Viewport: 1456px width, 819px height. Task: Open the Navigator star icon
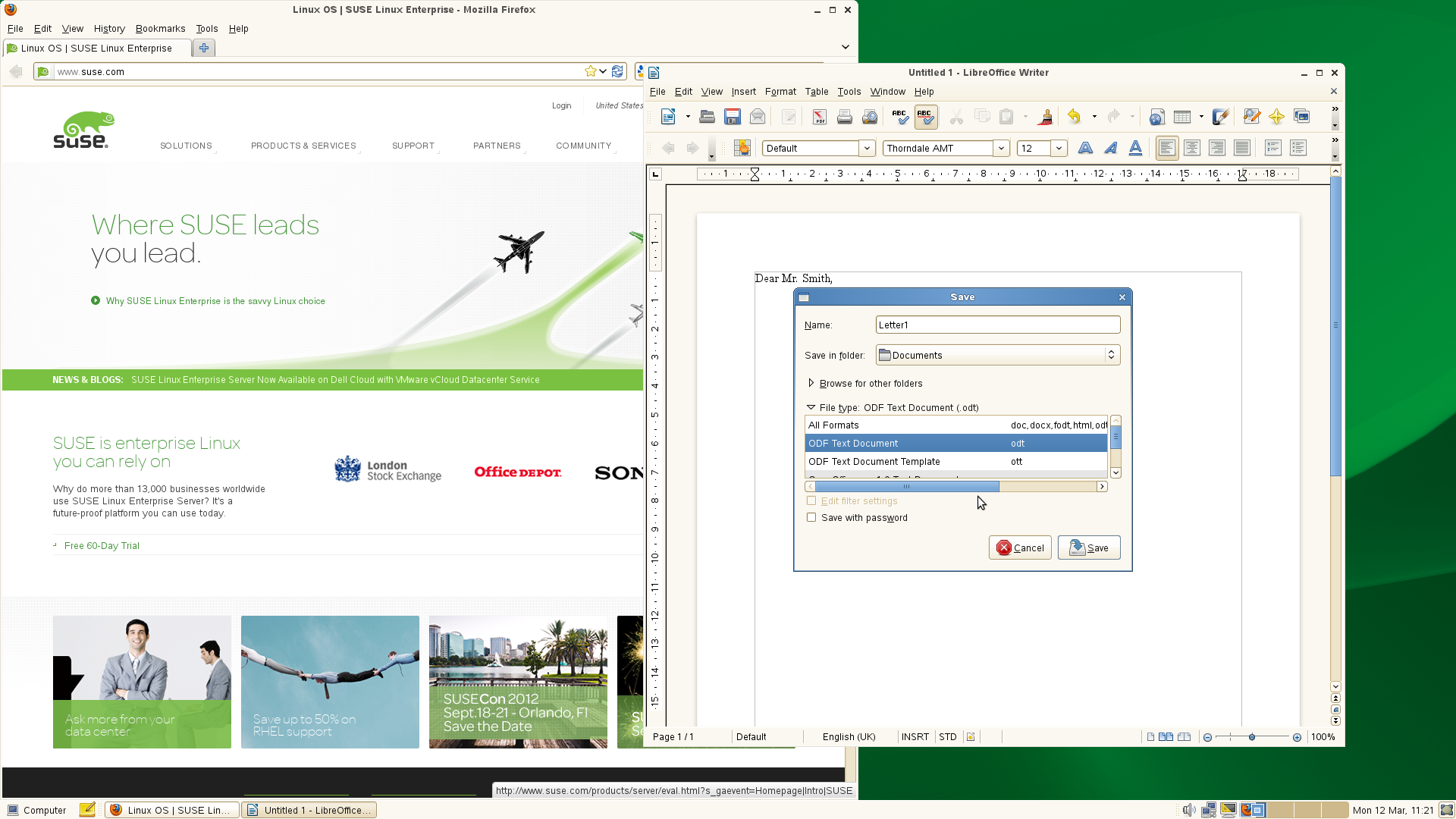pos(1276,117)
